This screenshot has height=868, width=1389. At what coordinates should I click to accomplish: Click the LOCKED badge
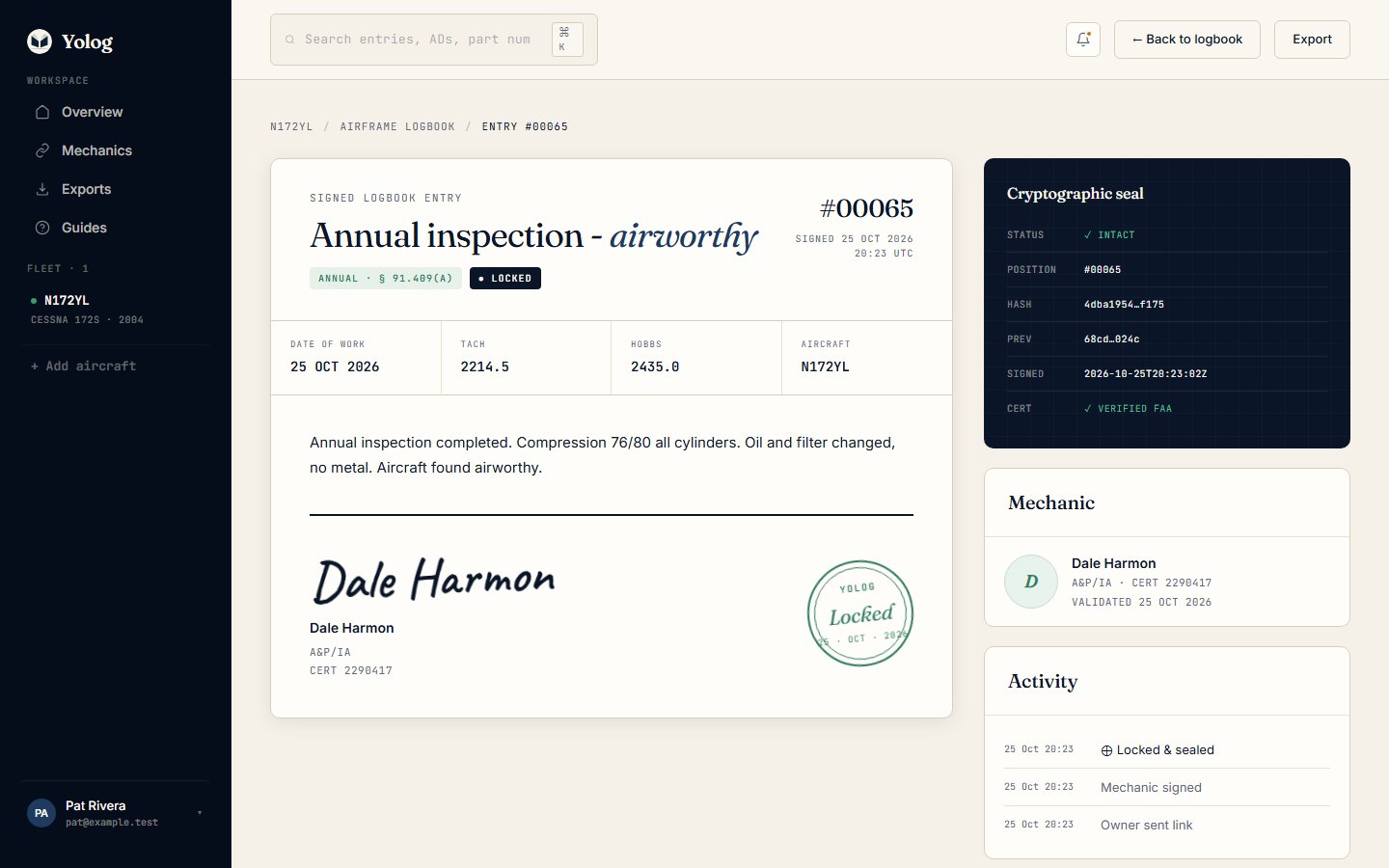click(x=505, y=278)
